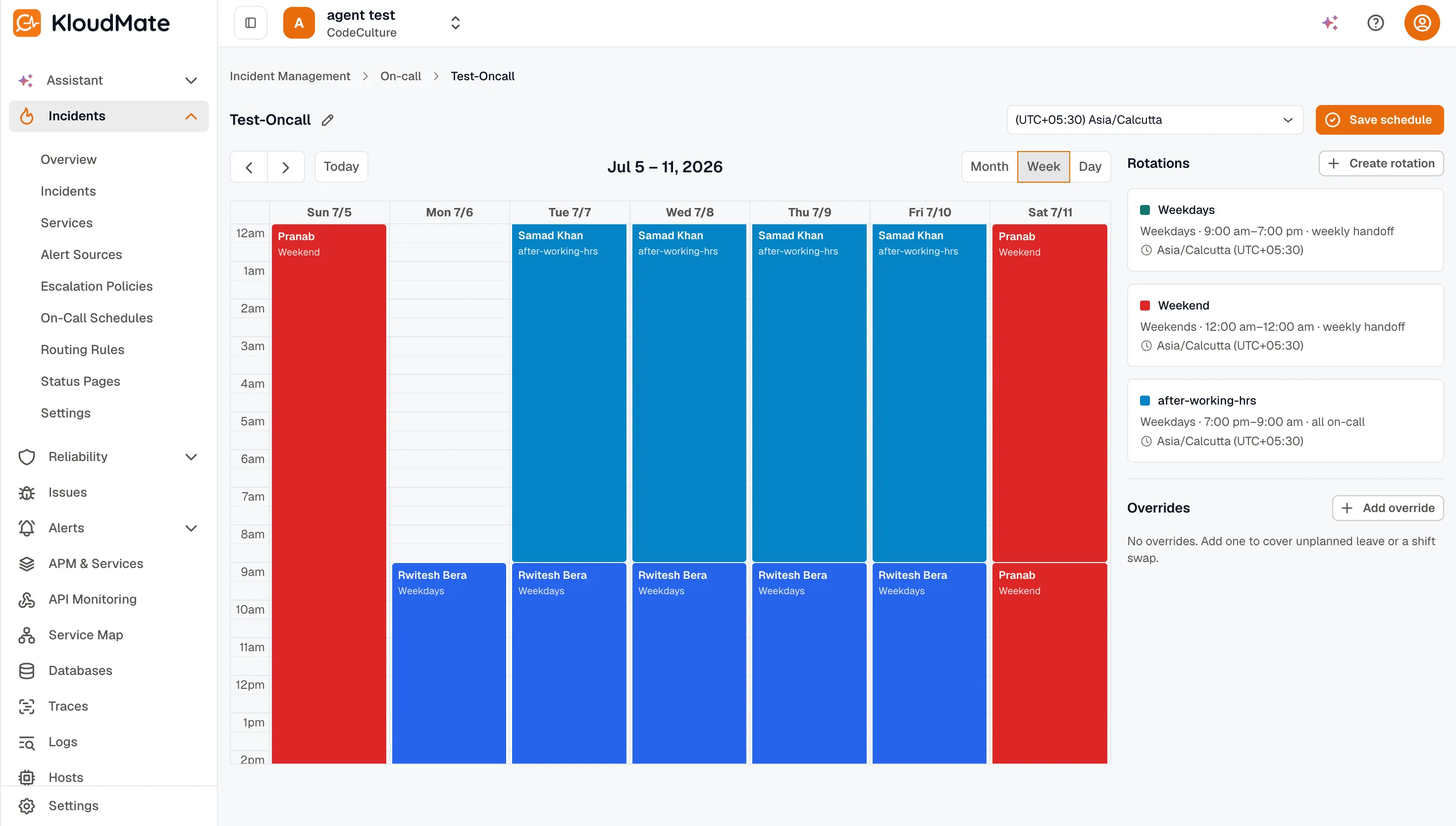Click the red Weekend rotation color swatch
This screenshot has height=826, width=1456.
(x=1144, y=305)
